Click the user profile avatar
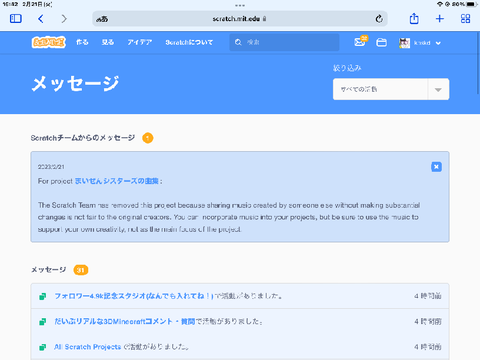The height and width of the screenshot is (360, 480). (x=404, y=43)
